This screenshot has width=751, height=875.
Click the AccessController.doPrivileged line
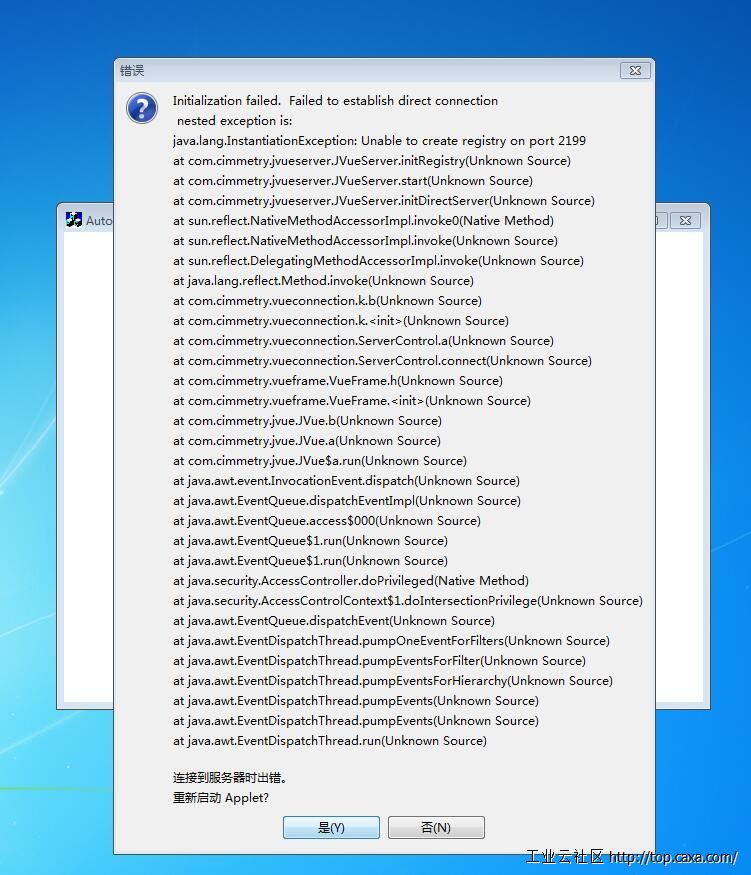(350, 581)
